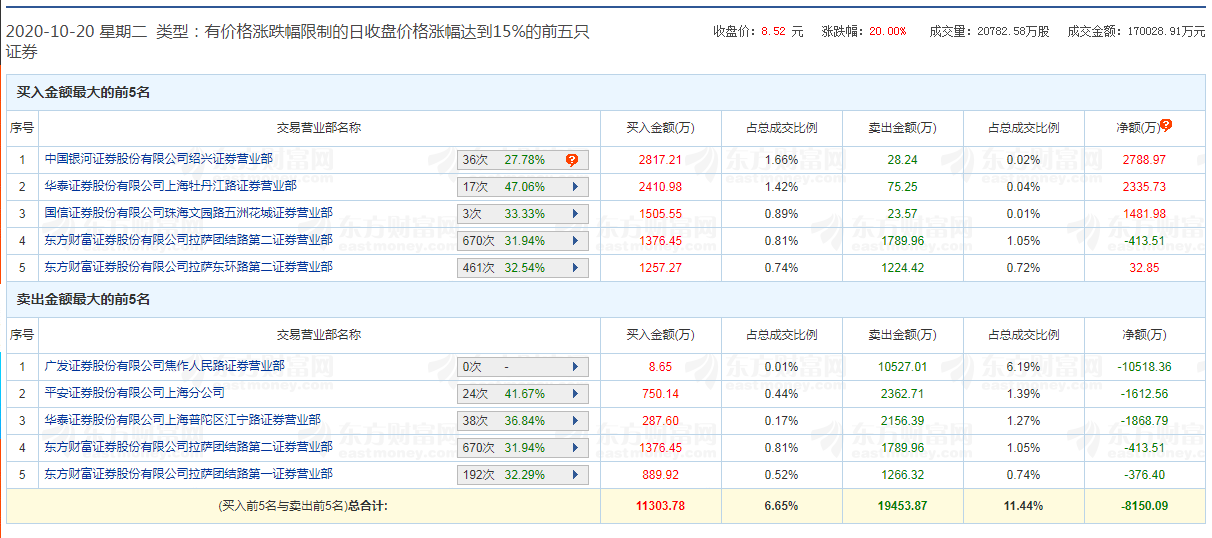Screen dimensions: 1212x538
Task: Open 广发证券焦作人民路证券营业部 link
Action: click(164, 366)
